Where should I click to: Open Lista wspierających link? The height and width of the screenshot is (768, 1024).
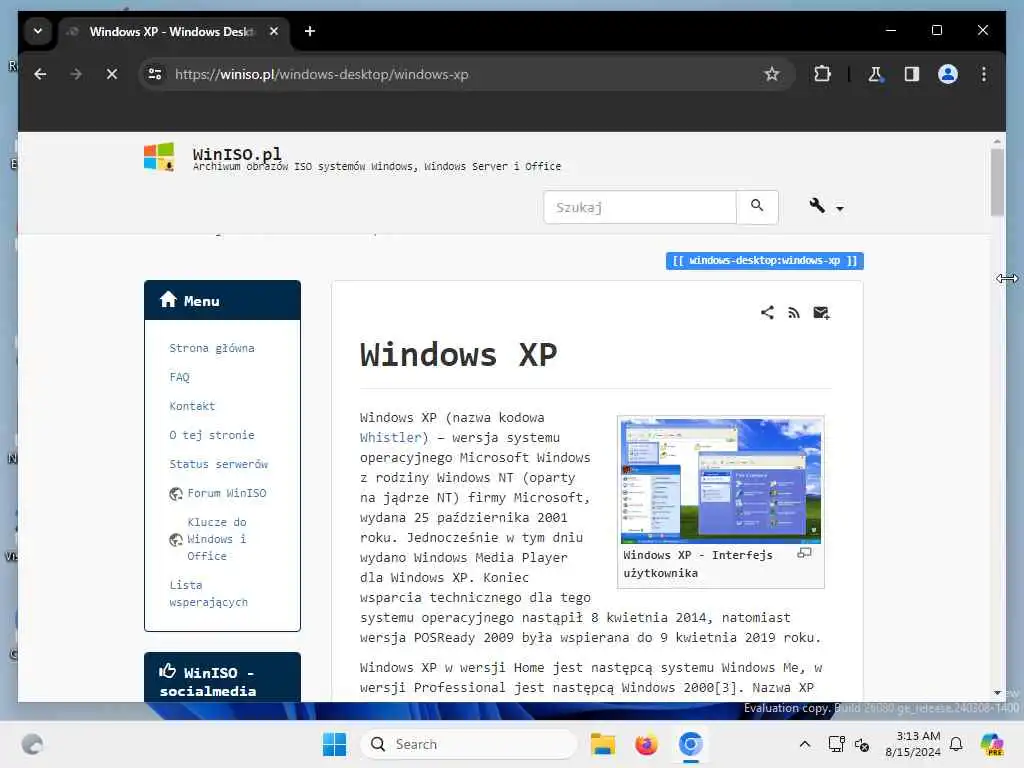(208, 594)
